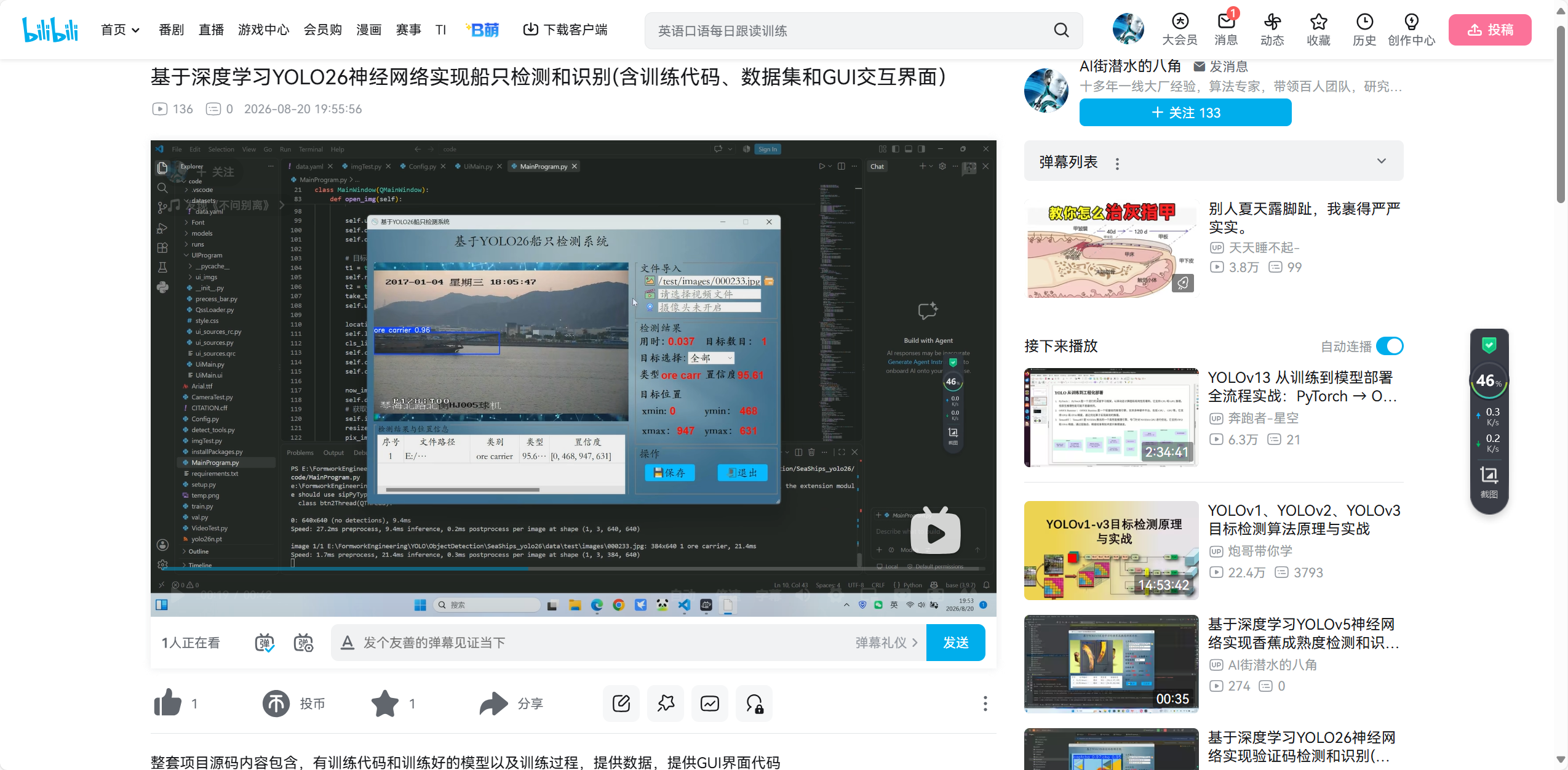Open the user avatar in the header
1568x770 pixels.
[x=1128, y=29]
